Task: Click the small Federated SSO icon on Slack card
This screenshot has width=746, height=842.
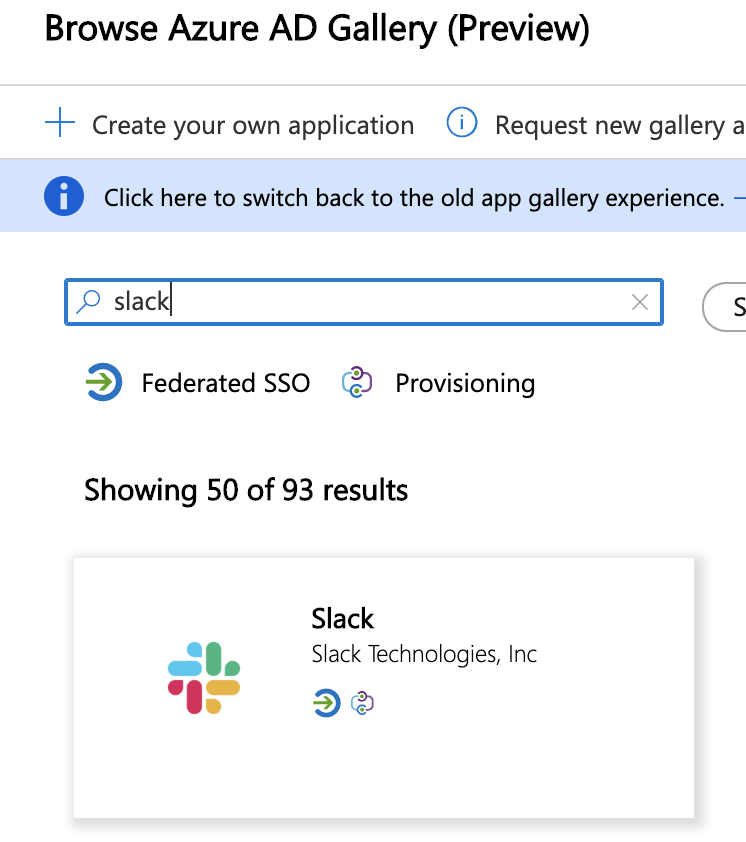Action: point(326,703)
